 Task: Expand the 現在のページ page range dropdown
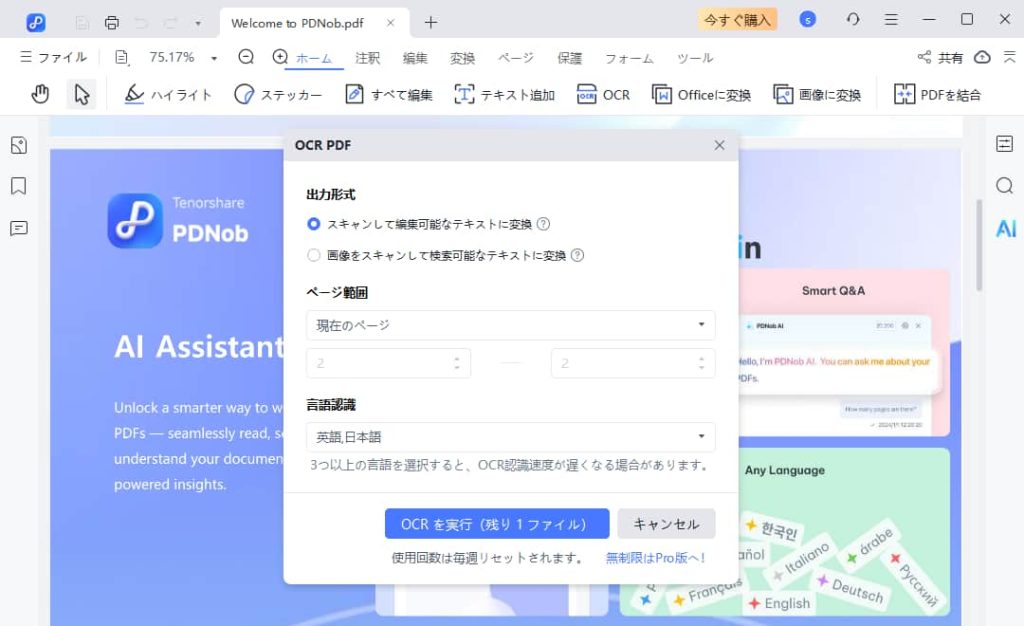[x=510, y=325]
